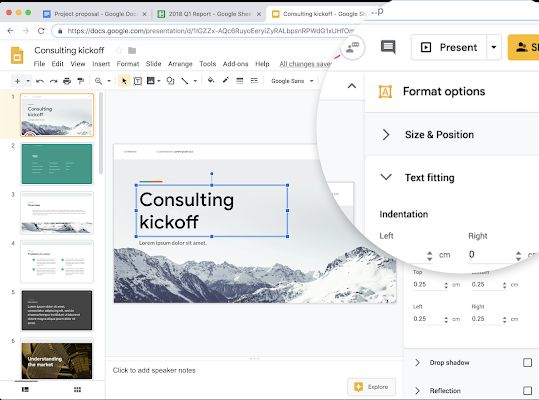
Task: Select the line tool icon
Action: [185, 81]
